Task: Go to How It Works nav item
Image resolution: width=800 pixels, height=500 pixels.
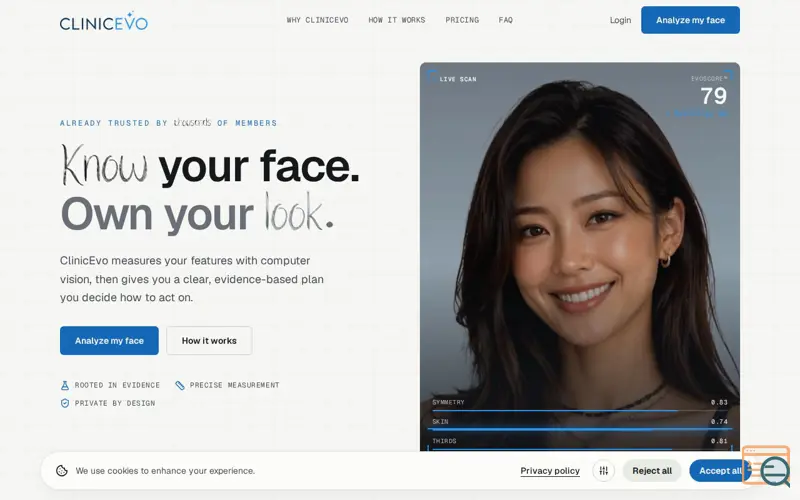Action: click(x=396, y=20)
